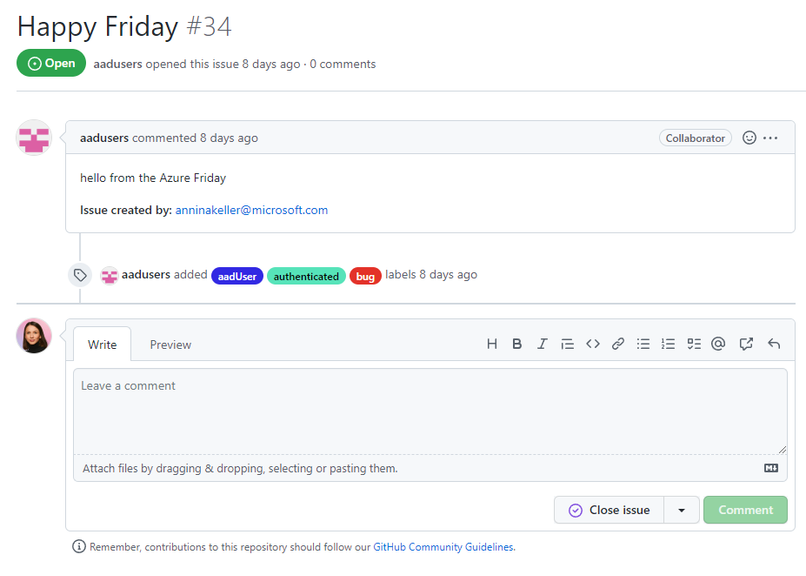Toggle bold text formatting
806x576 pixels.
coord(517,344)
